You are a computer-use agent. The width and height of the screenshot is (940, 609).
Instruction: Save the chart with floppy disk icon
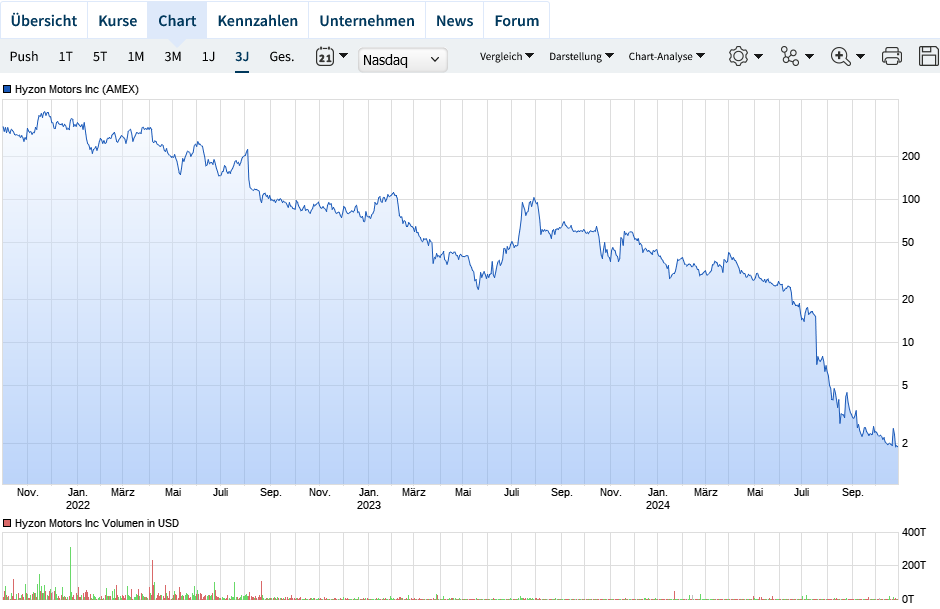pos(928,57)
